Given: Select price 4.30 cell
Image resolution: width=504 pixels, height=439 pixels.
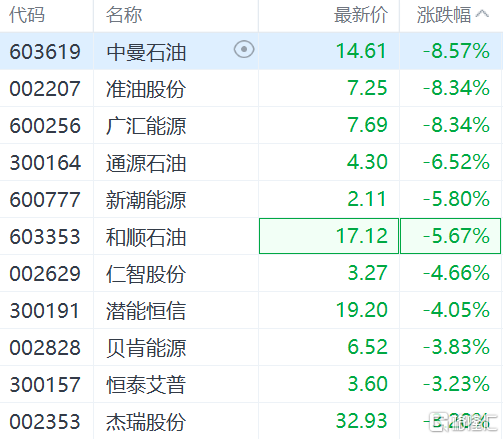Looking at the screenshot, I should pos(367,162).
